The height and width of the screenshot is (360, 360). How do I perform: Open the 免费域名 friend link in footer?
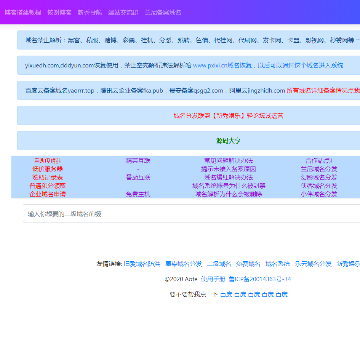point(248,264)
